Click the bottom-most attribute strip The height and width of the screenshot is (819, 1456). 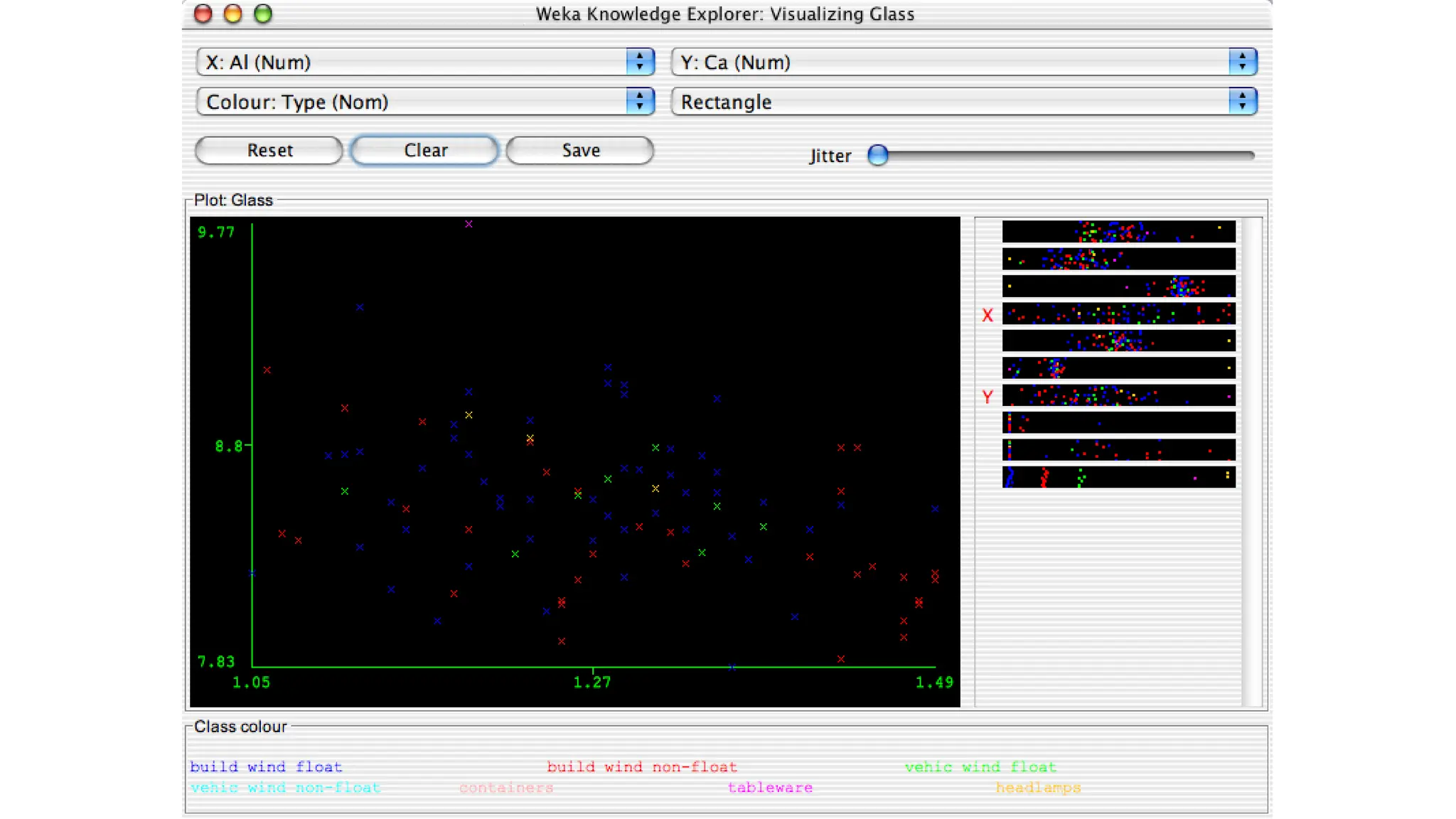coord(1118,477)
